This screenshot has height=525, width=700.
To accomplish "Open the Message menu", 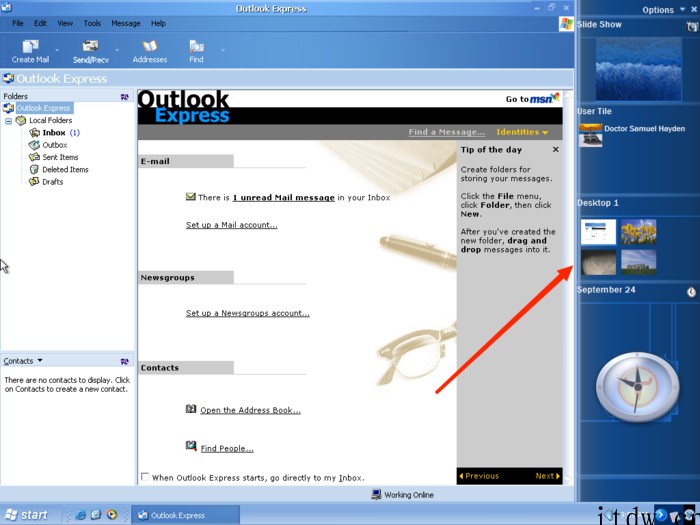I will point(126,23).
